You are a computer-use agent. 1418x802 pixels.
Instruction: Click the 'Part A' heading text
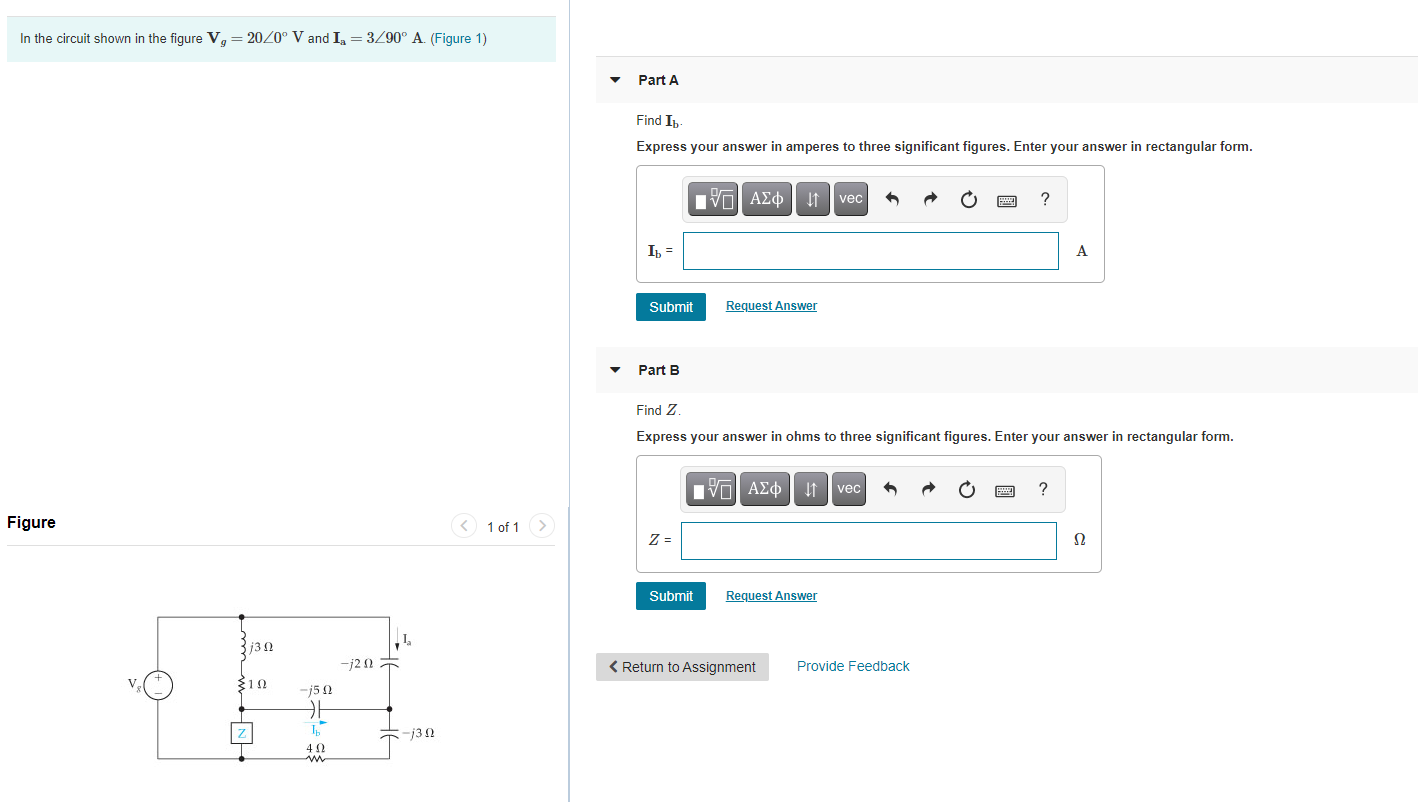click(658, 80)
